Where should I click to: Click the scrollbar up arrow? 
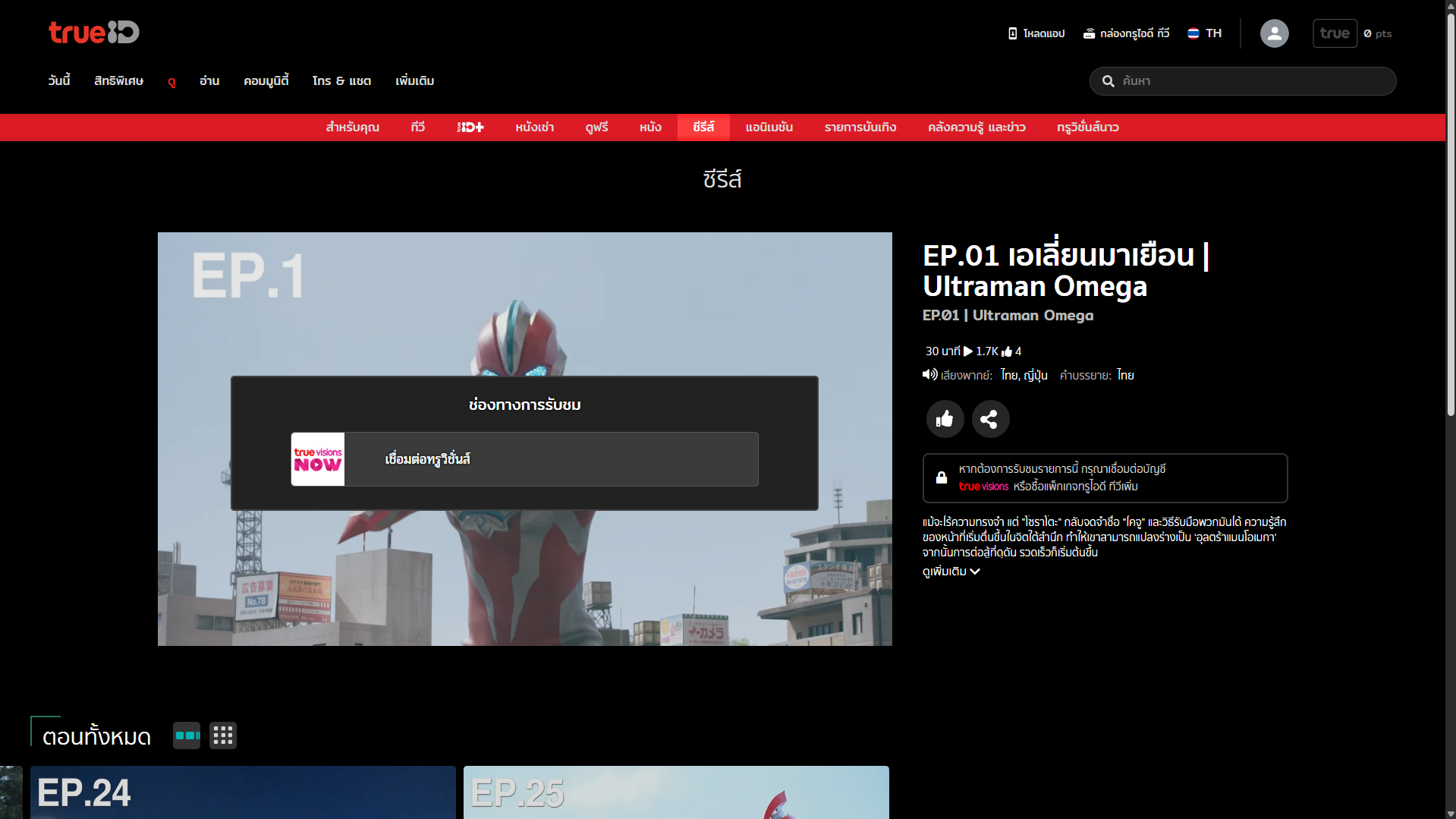click(1451, 5)
